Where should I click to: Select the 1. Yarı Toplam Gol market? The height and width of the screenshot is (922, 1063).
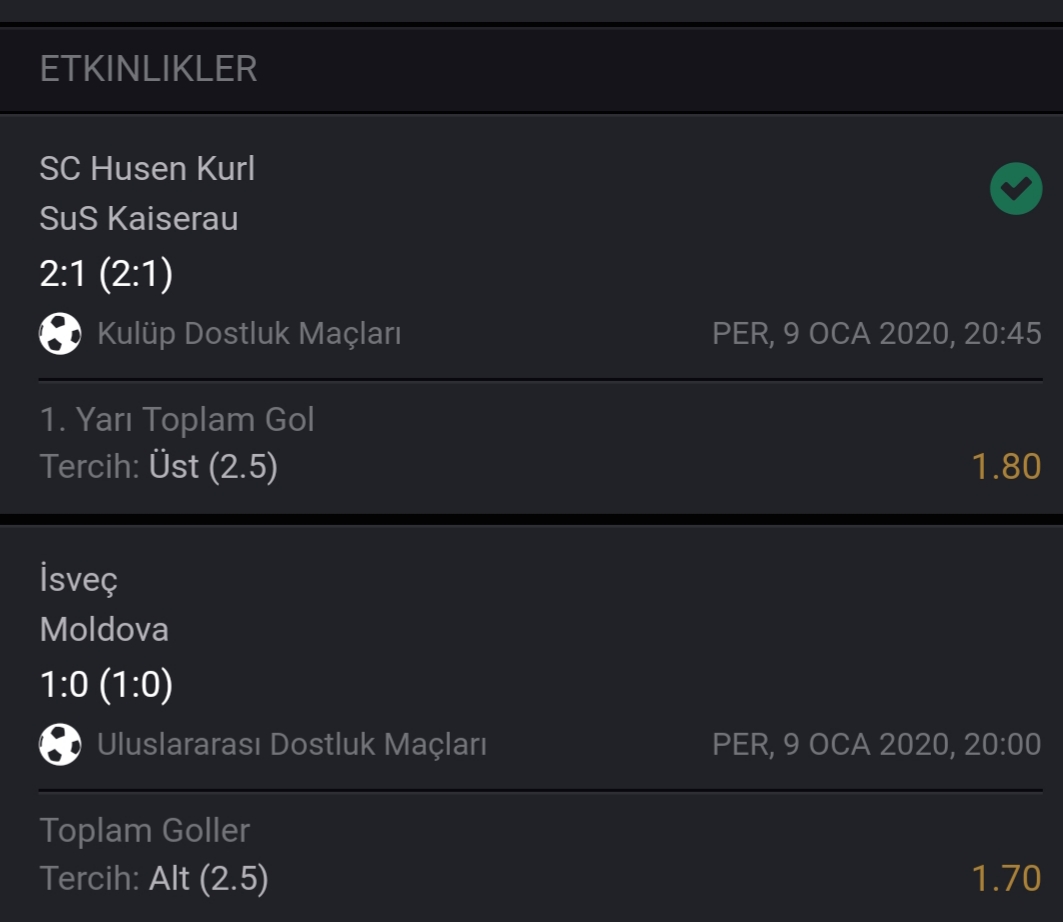[177, 419]
